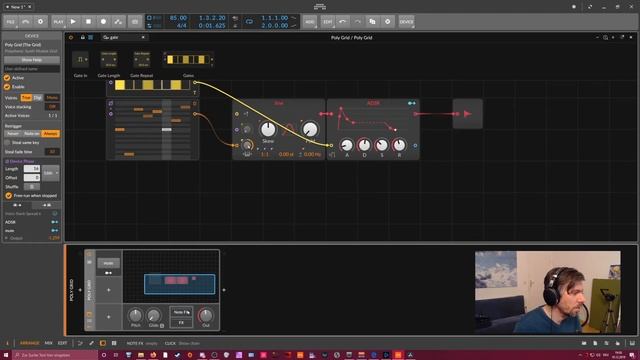Screen dimensions: 640x360
Task: Edit the Device Phase Offset field
Action: tap(31, 178)
